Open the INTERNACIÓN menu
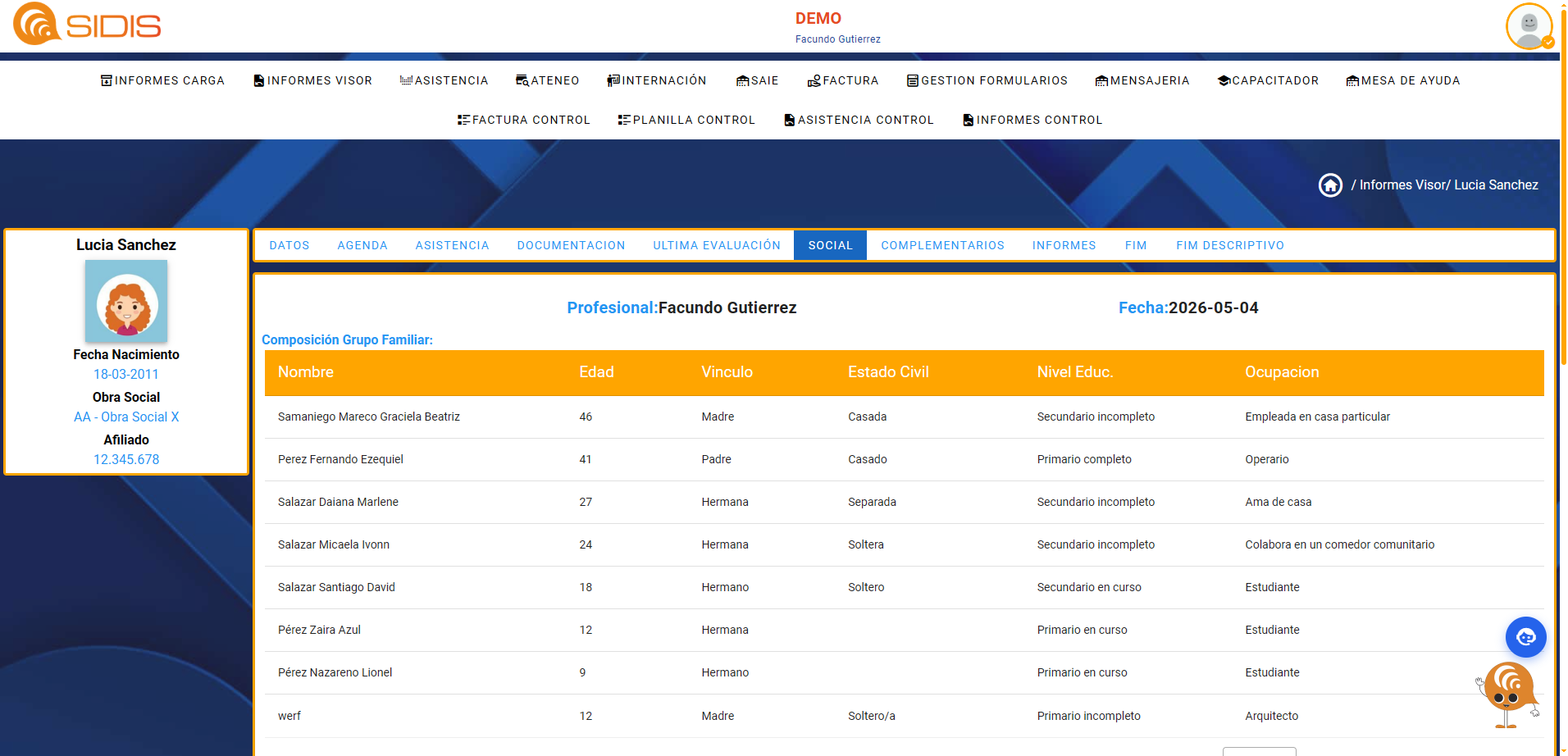 657,80
